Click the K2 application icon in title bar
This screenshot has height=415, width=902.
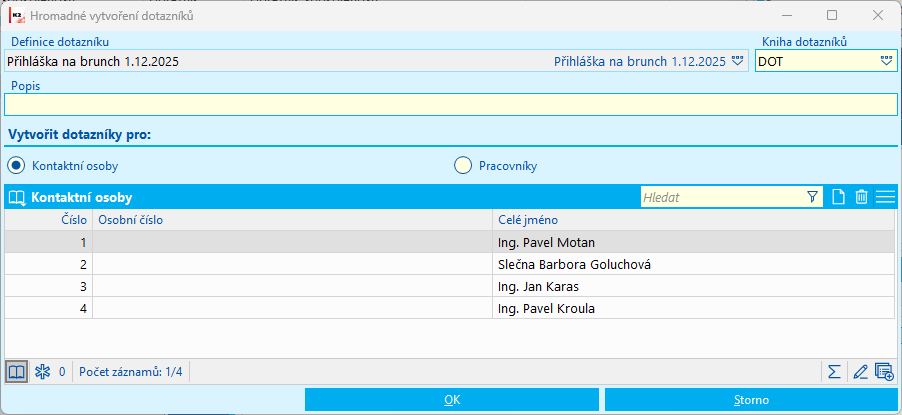pyautogui.click(x=18, y=16)
